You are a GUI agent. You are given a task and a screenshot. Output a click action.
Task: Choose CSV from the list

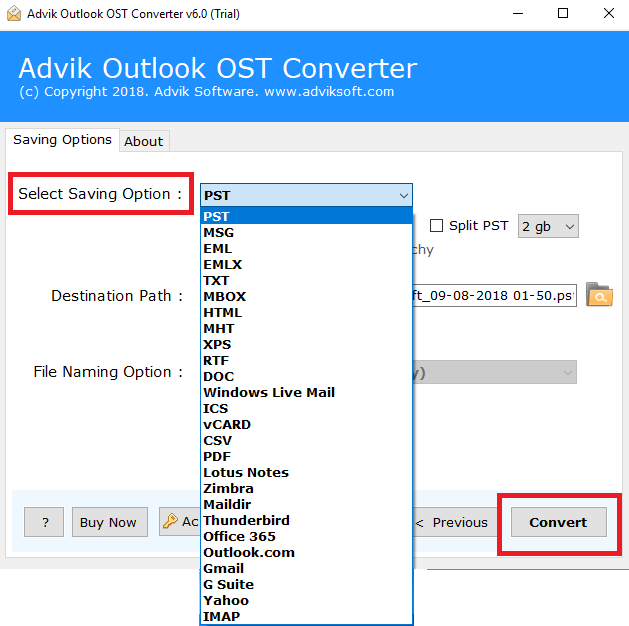click(x=306, y=440)
